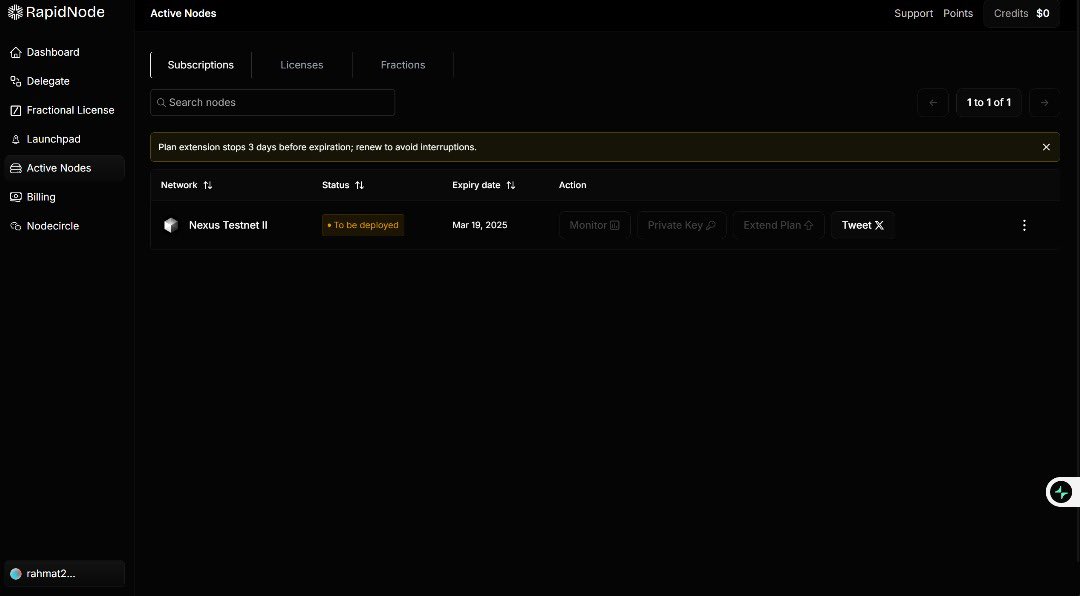
Task: Click the Search nodes field
Action: [x=273, y=103]
